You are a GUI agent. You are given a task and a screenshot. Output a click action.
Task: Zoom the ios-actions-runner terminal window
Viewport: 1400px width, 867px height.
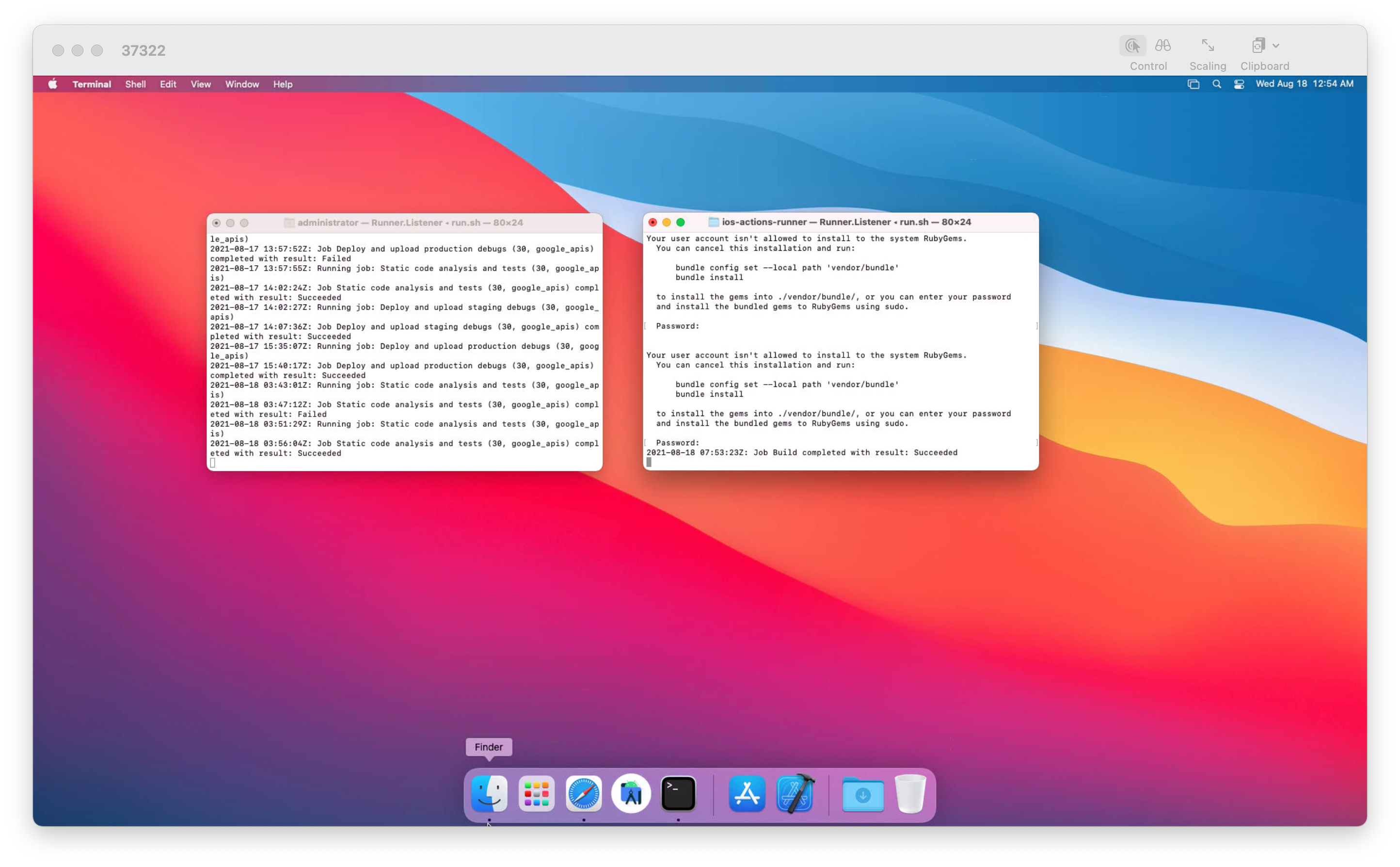coord(680,222)
